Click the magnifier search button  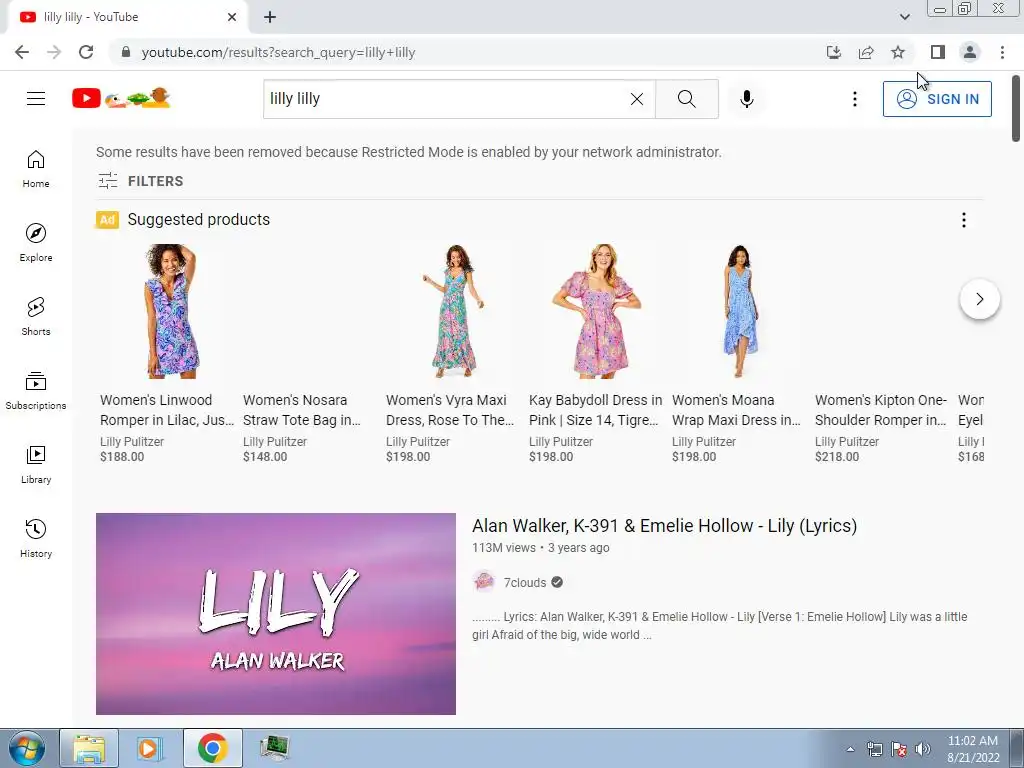coord(686,99)
